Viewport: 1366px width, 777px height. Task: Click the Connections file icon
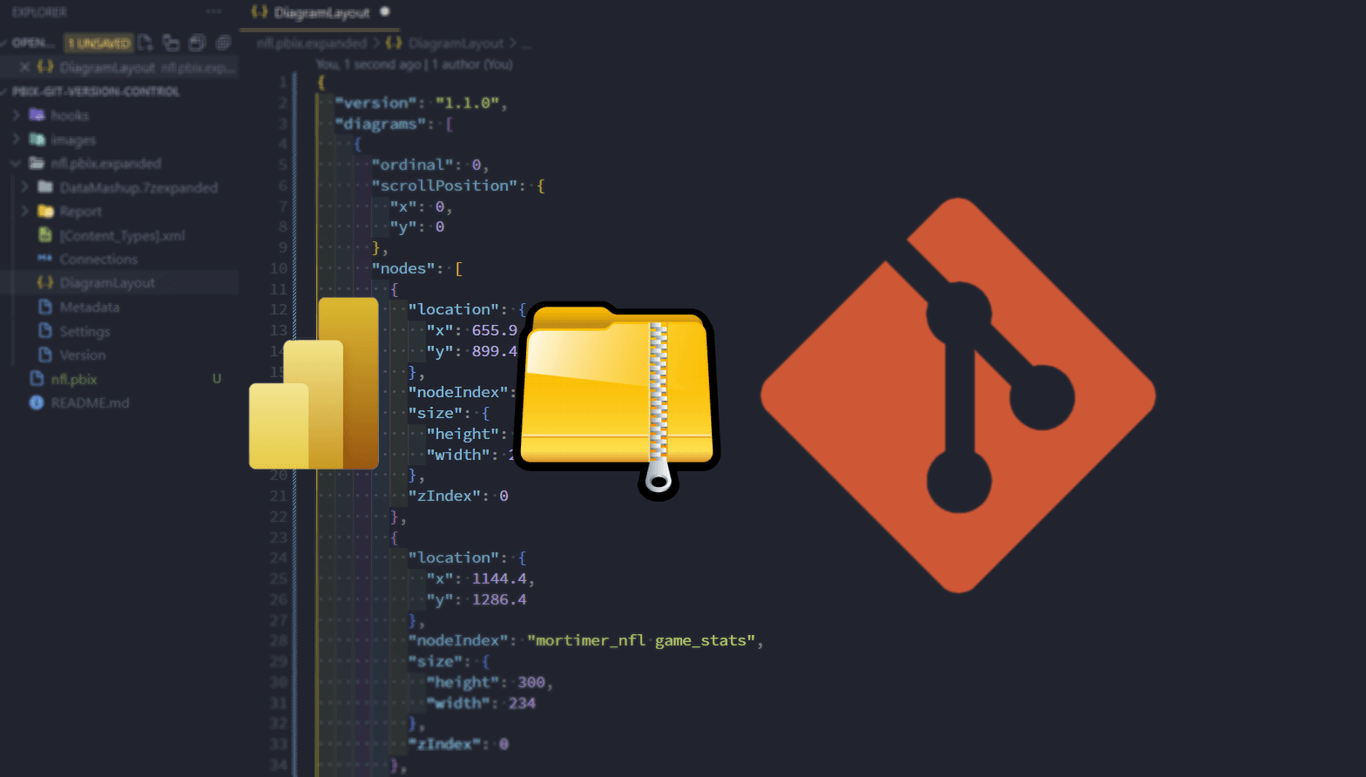[45, 259]
